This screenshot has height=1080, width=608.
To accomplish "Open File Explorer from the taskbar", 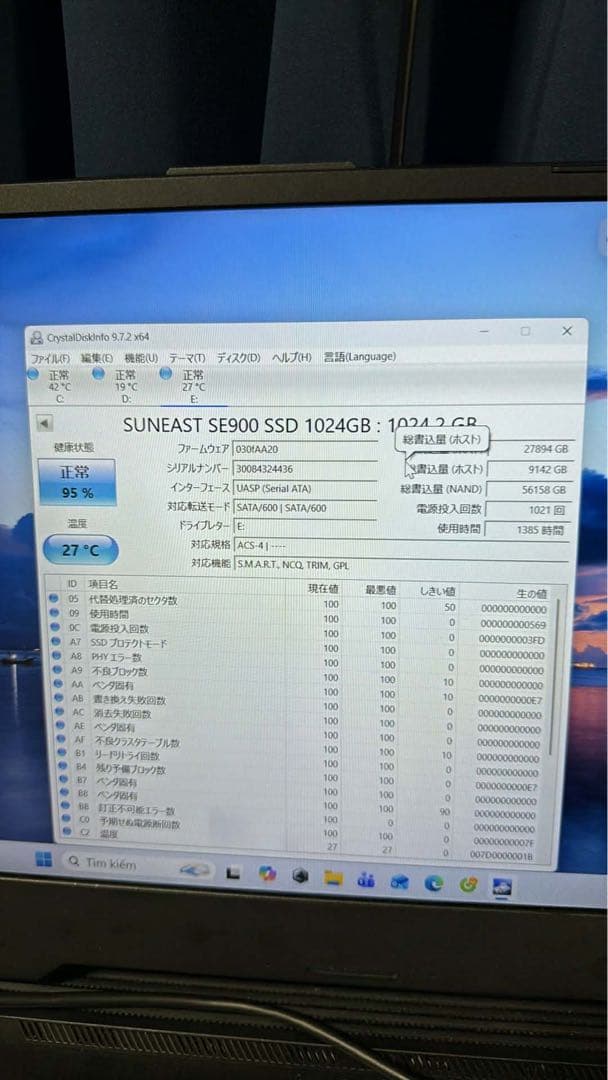I will pyautogui.click(x=333, y=878).
